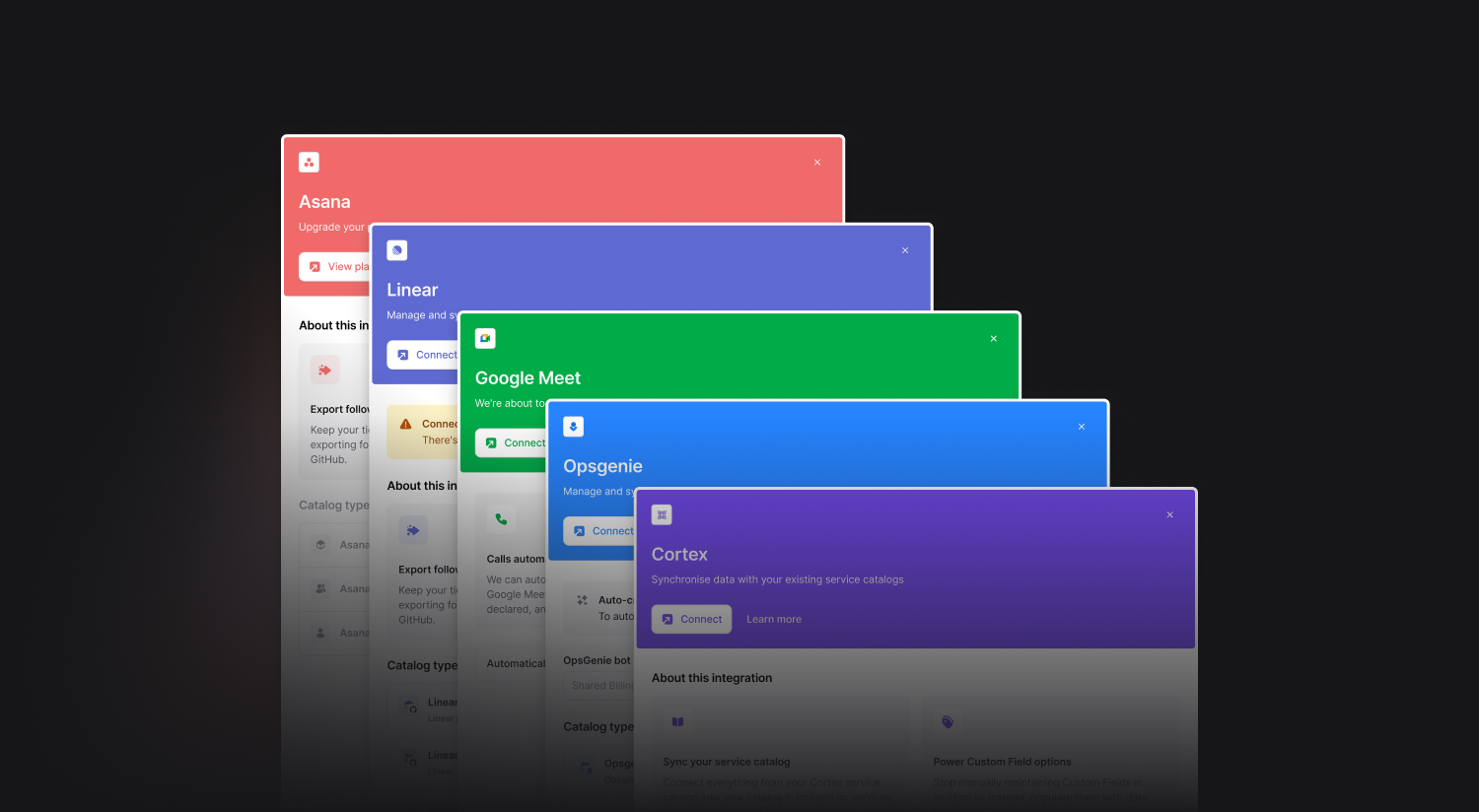Click the Google Meet logo icon
Screen dimensions: 1479x812
485,338
